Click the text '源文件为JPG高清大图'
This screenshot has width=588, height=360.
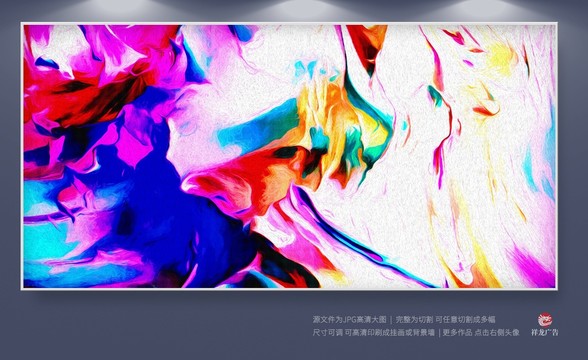[350, 320]
